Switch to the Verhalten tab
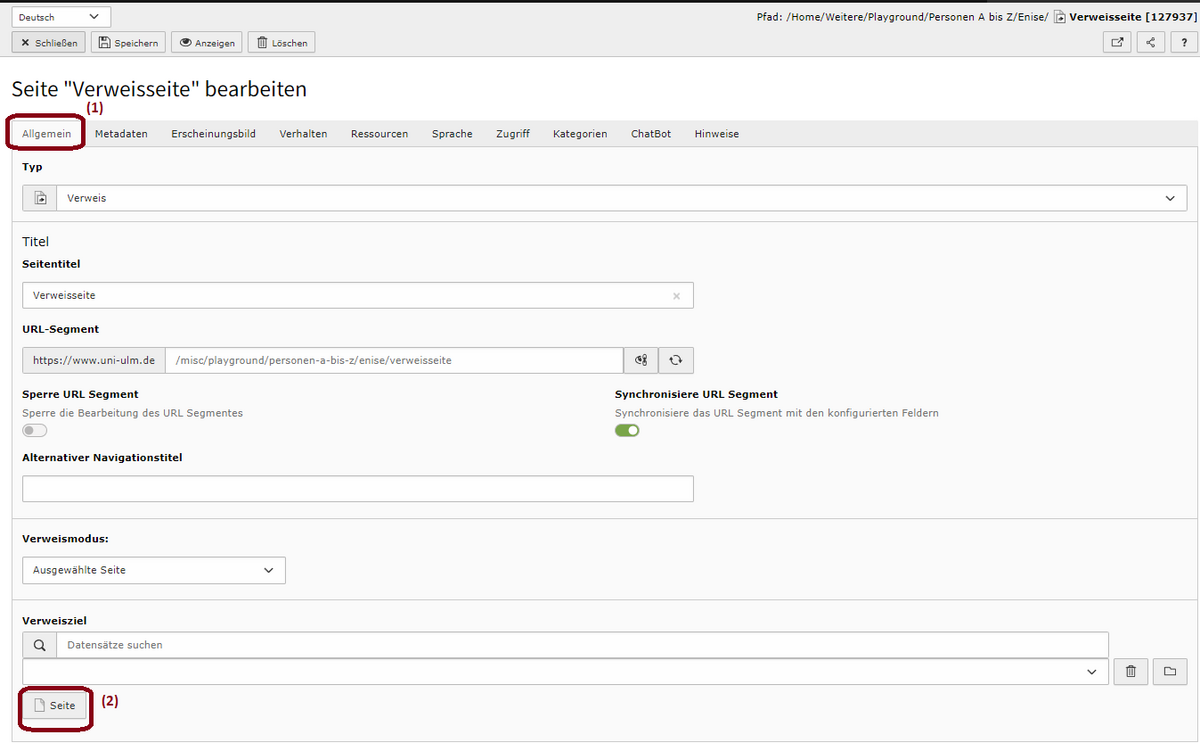1200x743 pixels. (303, 134)
